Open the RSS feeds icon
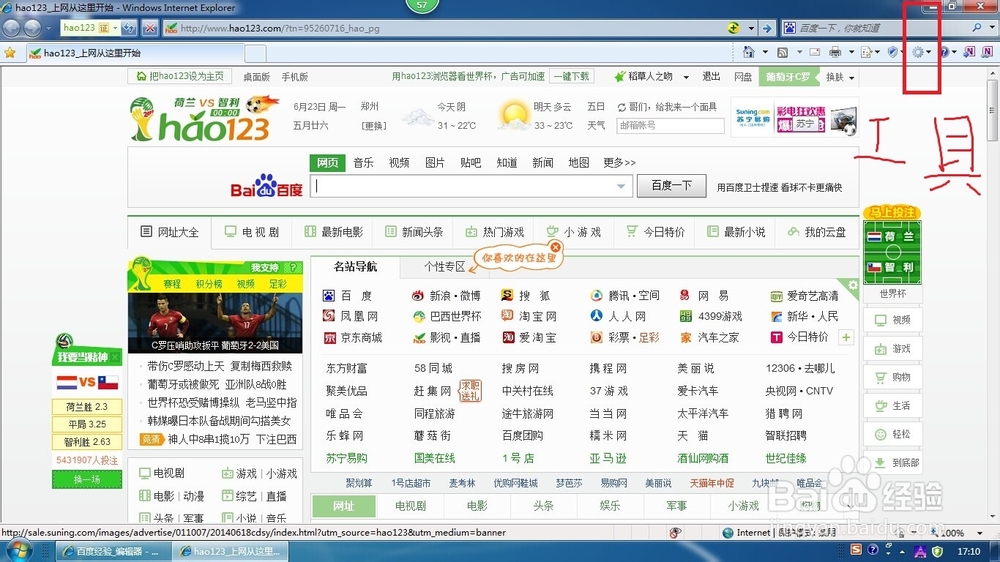This screenshot has height=562, width=1000. pos(783,52)
